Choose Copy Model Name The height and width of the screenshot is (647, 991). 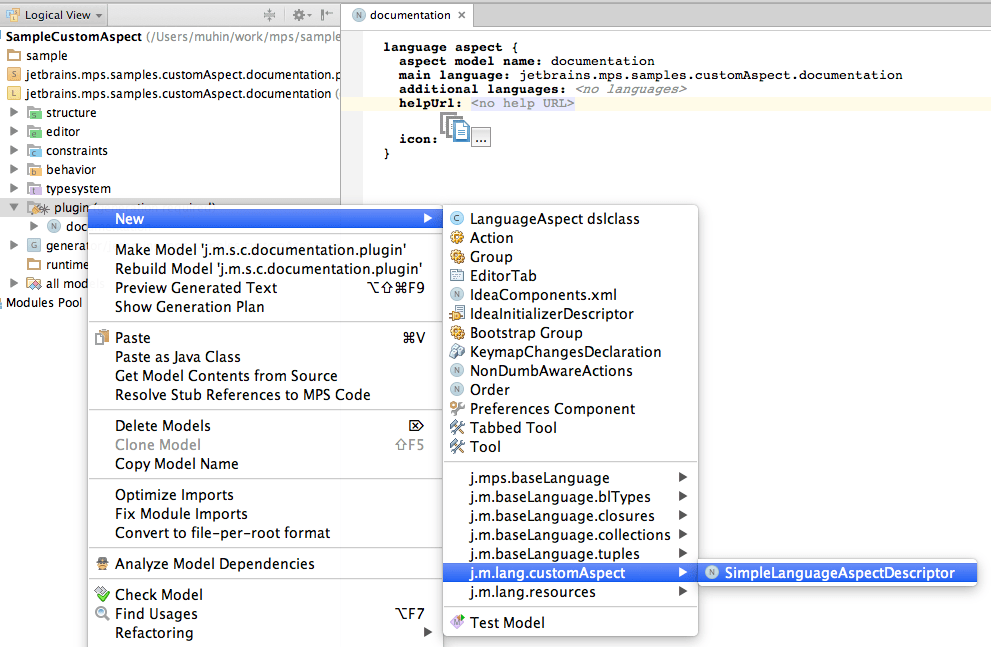pos(265,463)
